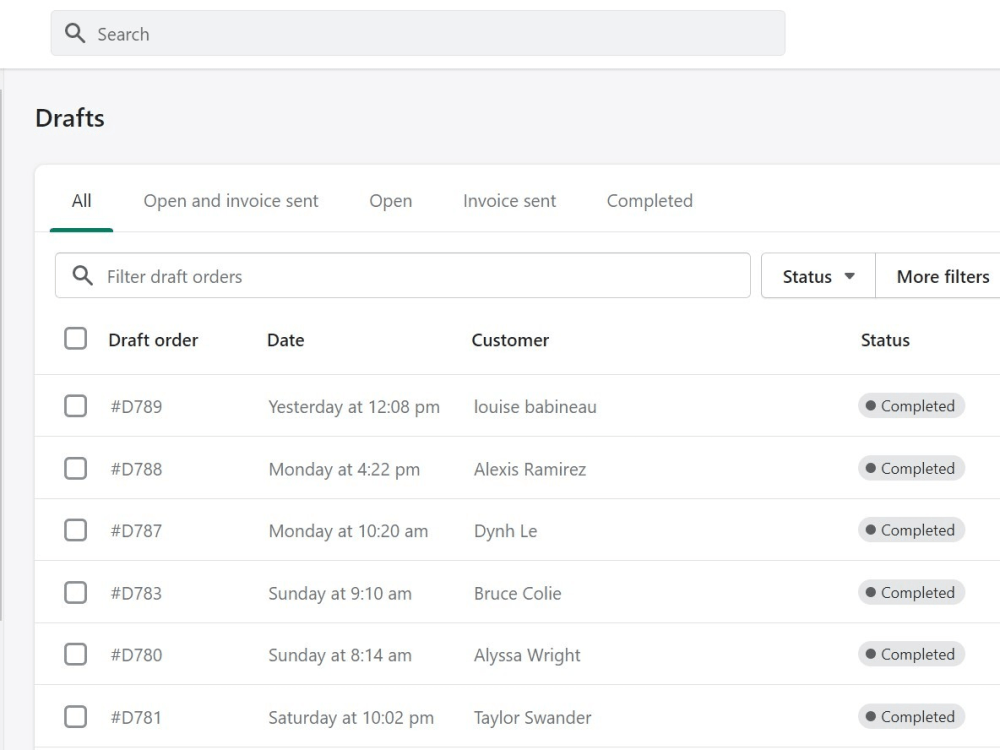Click Completed status badge for #D789

click(x=911, y=406)
